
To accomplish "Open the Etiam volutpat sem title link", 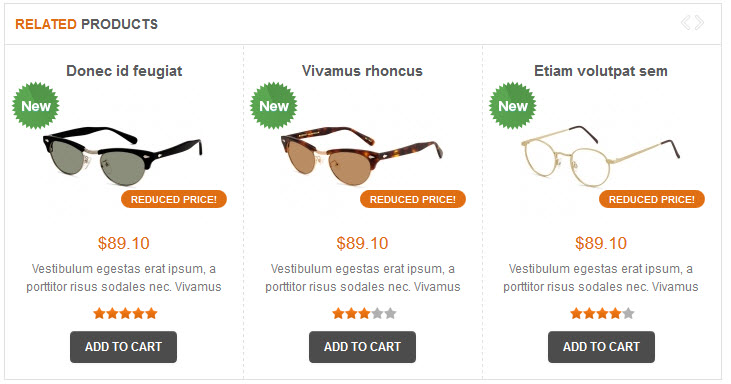I will pyautogui.click(x=601, y=71).
